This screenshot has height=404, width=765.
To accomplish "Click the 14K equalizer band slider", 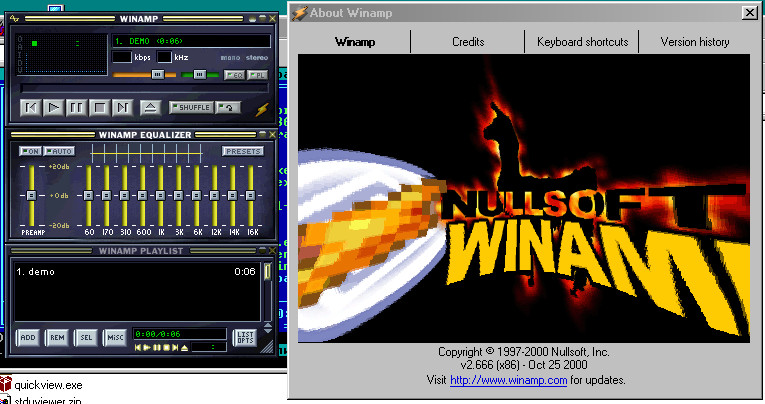I will [x=233, y=195].
